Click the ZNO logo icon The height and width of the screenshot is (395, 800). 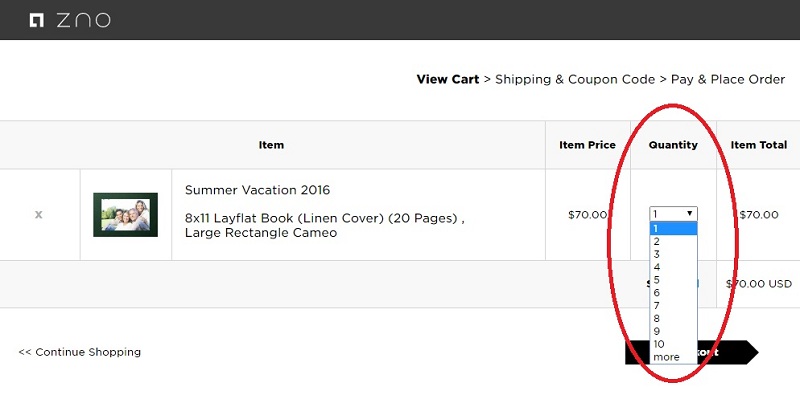click(x=36, y=20)
